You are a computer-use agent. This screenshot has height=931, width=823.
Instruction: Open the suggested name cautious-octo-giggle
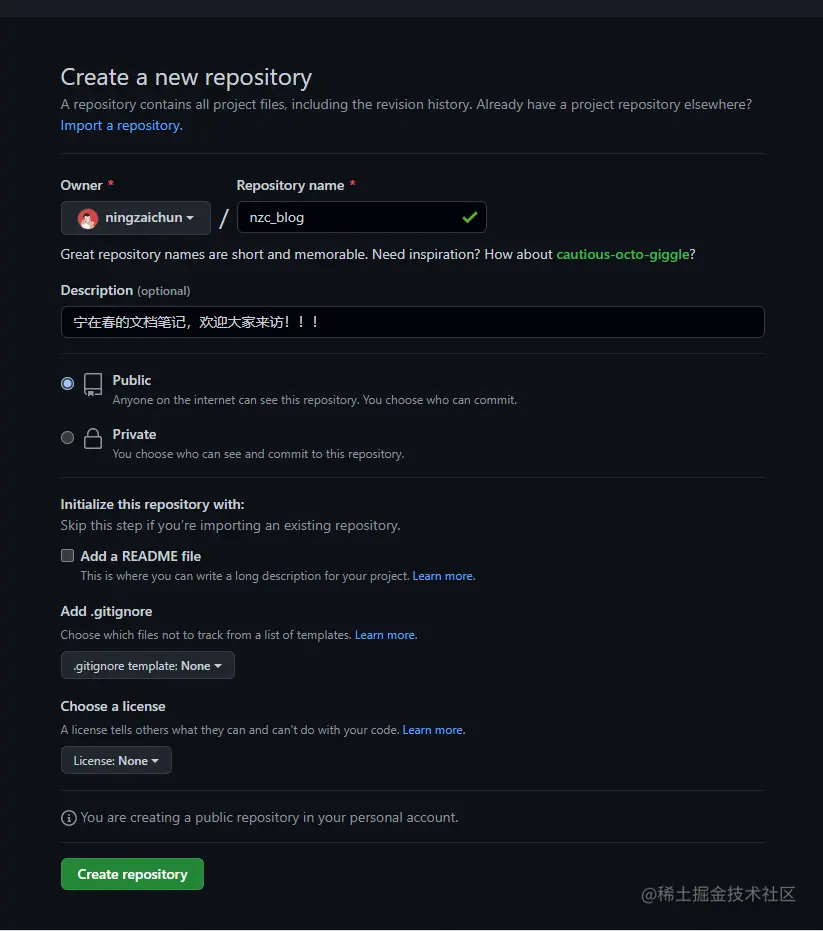click(622, 254)
